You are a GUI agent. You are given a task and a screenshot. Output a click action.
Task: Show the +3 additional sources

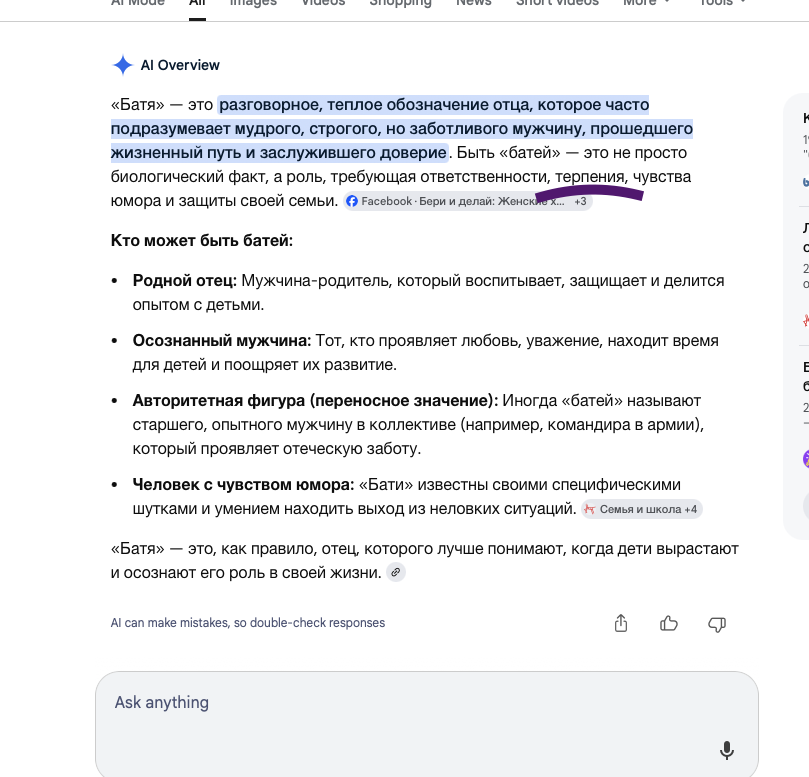point(580,201)
